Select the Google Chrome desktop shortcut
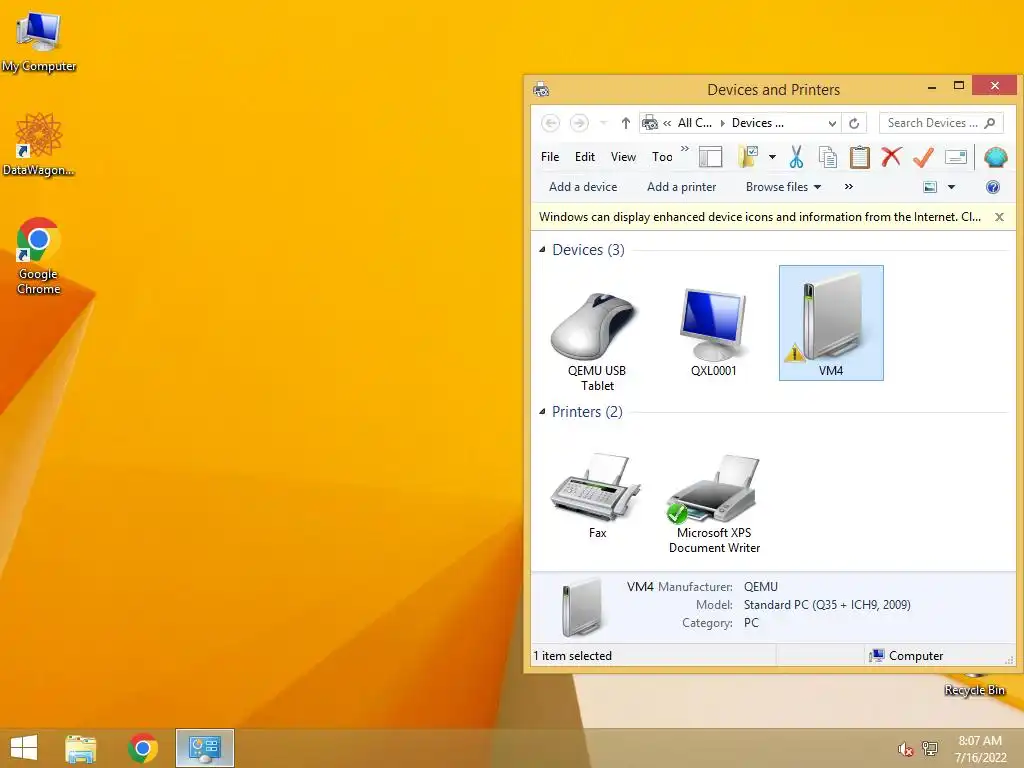1024x768 pixels. pos(38,256)
